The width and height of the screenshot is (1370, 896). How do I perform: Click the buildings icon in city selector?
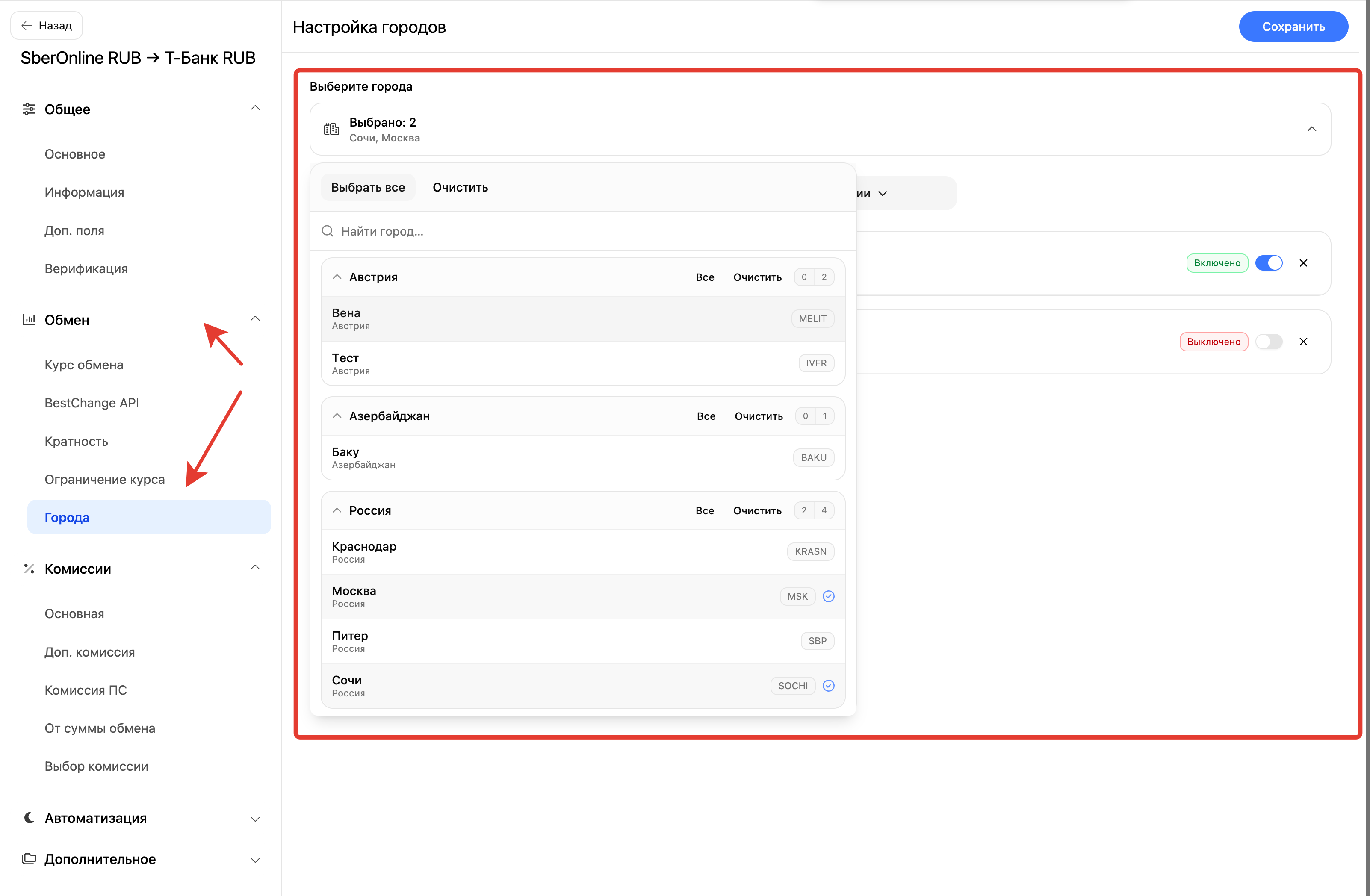tap(331, 130)
